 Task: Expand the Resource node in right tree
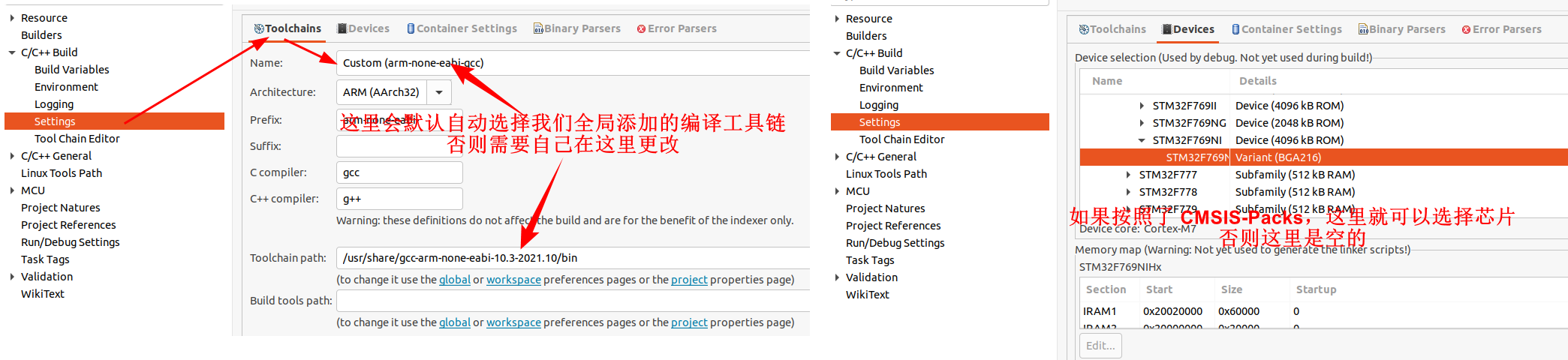point(837,19)
